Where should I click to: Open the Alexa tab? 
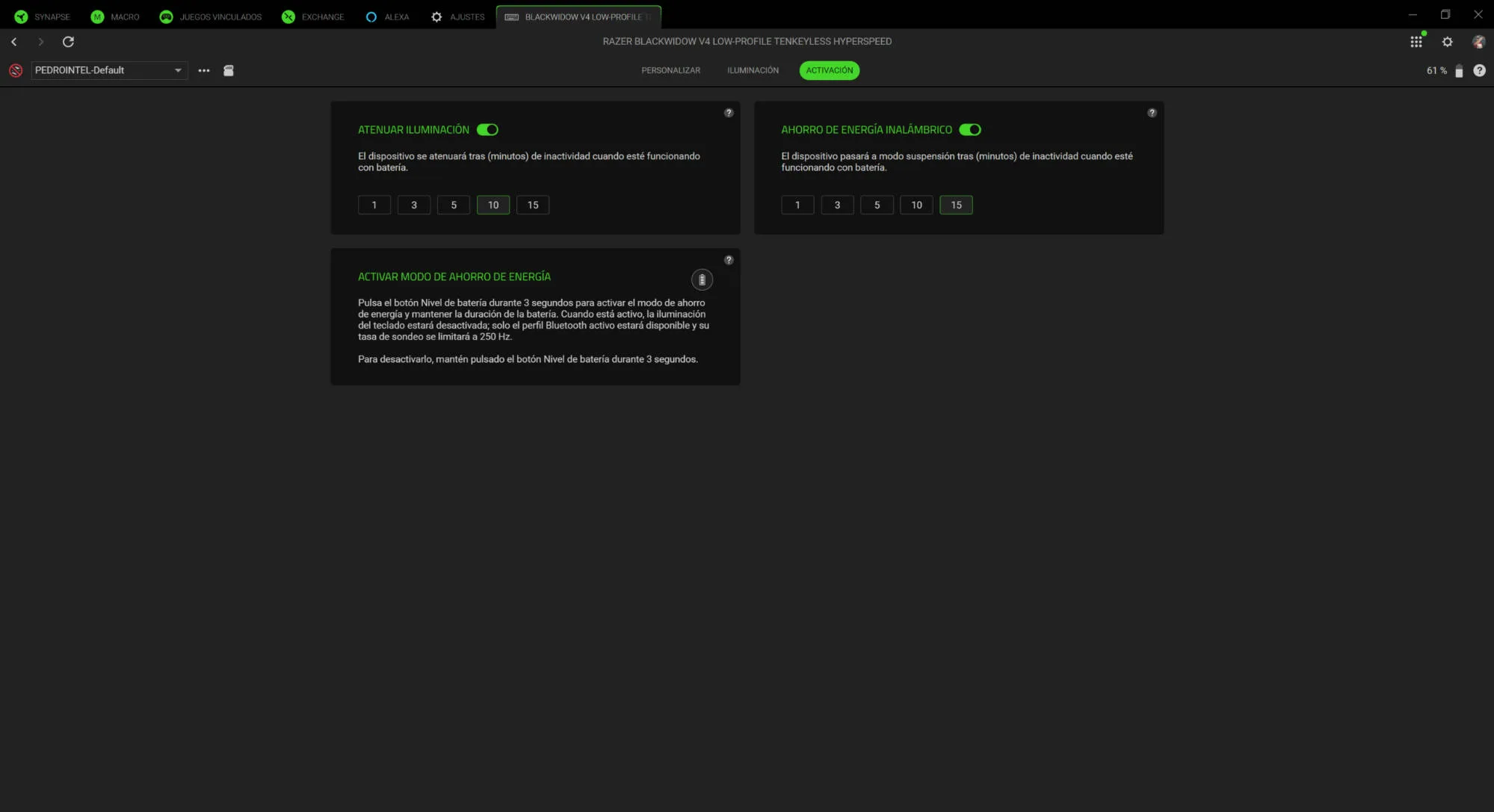[388, 16]
